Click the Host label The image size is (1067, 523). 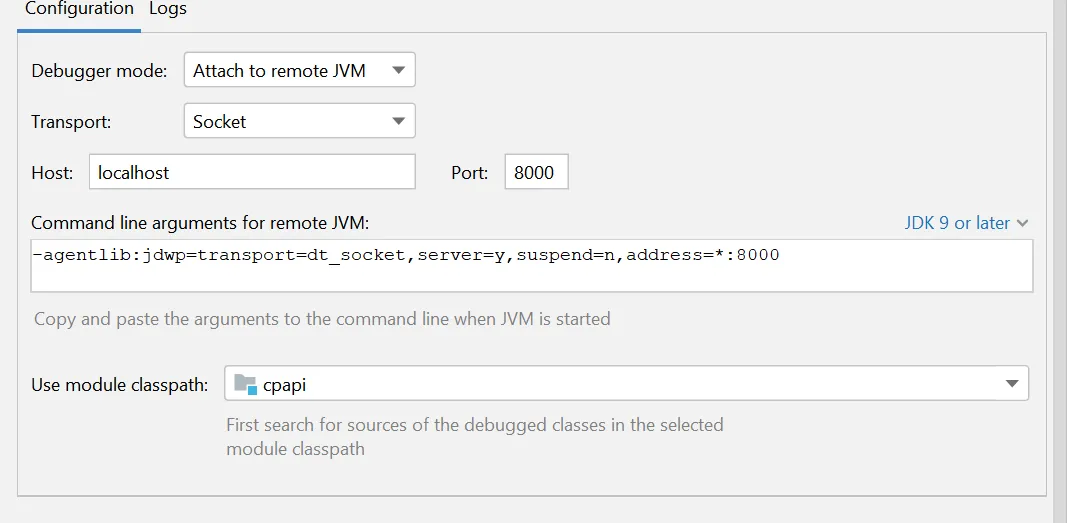pos(52,172)
